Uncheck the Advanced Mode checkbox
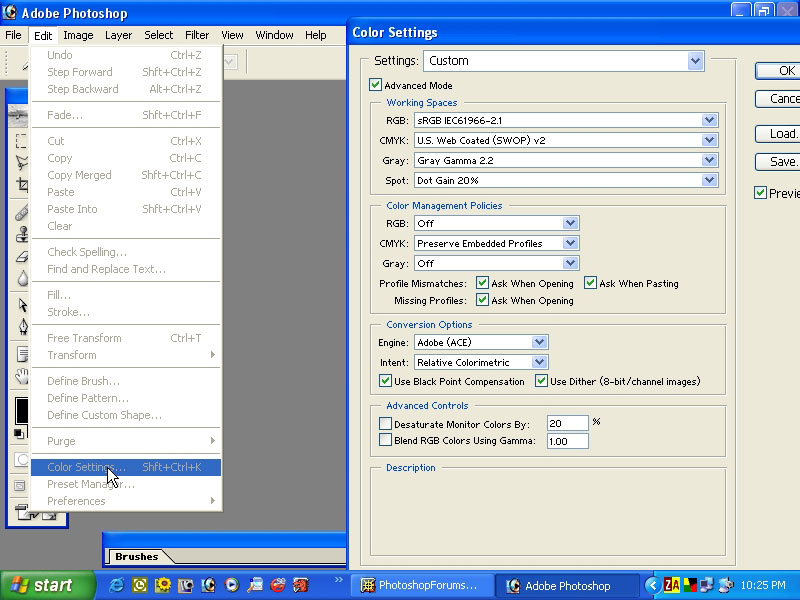Image resolution: width=800 pixels, height=600 pixels. point(376,85)
